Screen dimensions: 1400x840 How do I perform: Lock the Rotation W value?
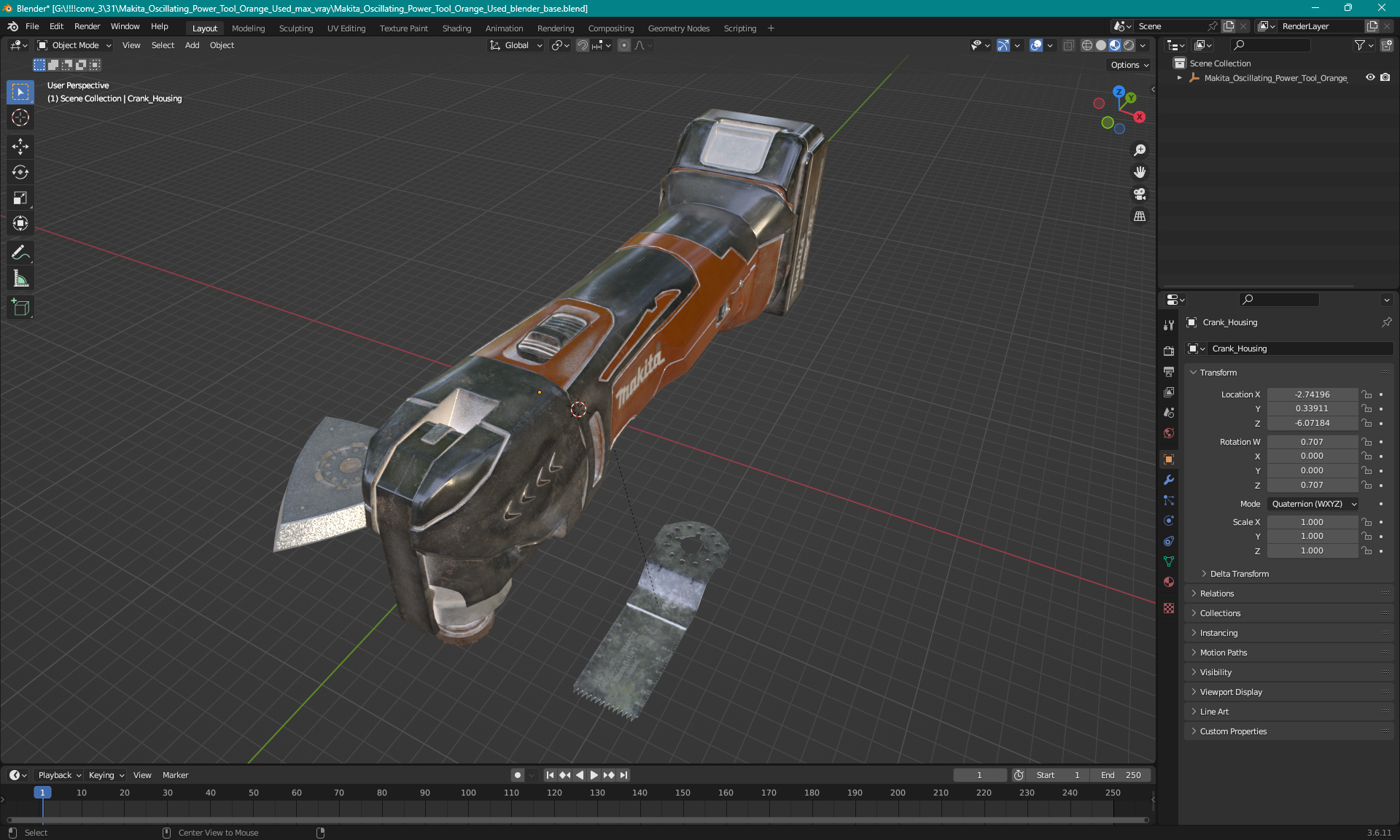[1366, 442]
